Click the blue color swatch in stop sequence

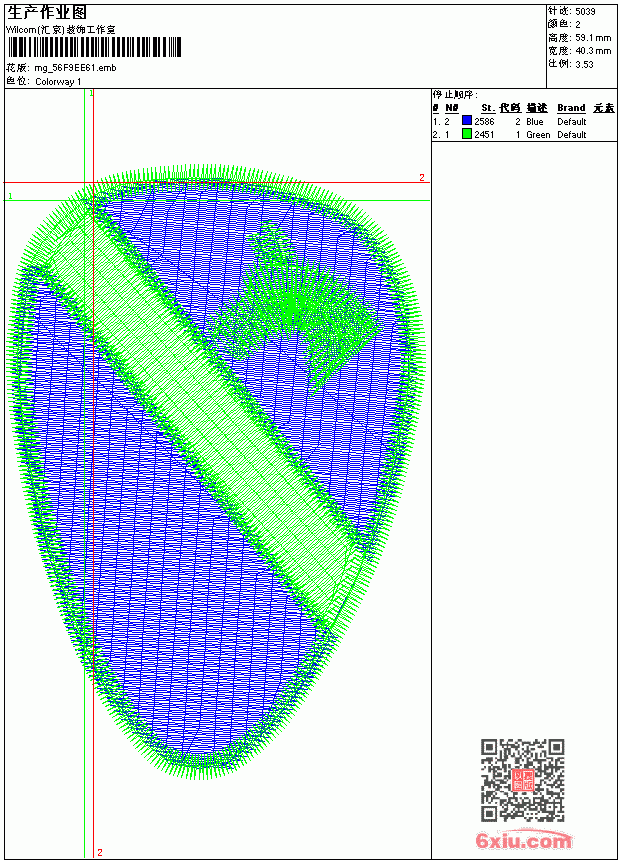[x=467, y=121]
